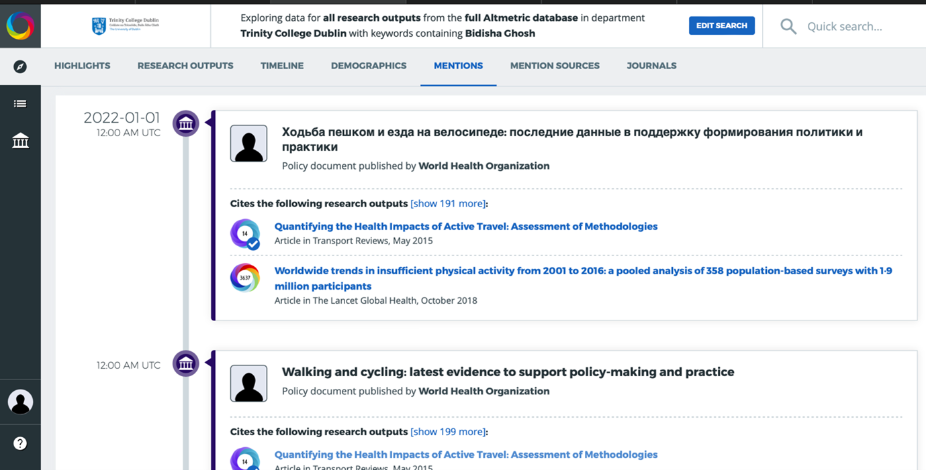Open Walking and cycling latest evidence document
The image size is (926, 470).
(x=508, y=372)
